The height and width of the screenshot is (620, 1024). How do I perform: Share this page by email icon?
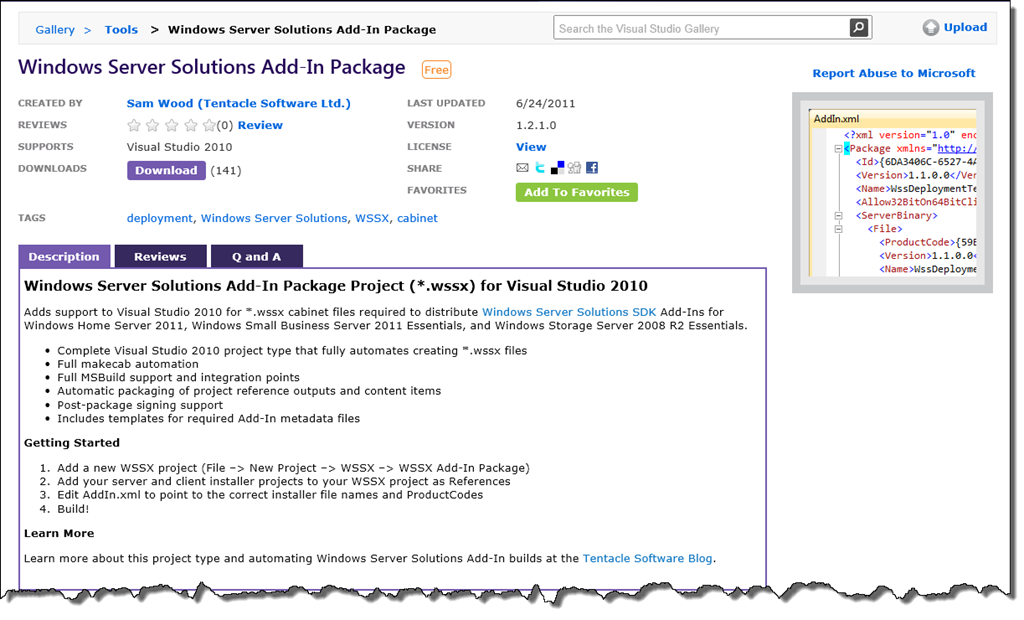522,168
